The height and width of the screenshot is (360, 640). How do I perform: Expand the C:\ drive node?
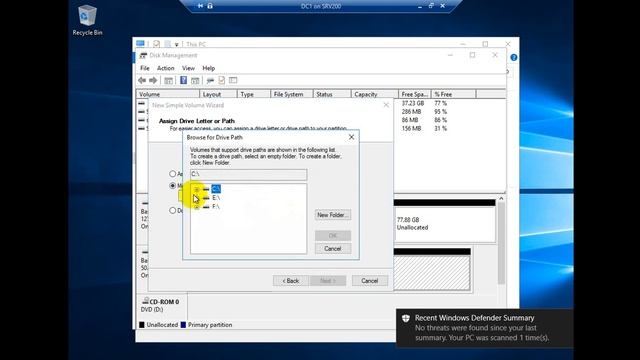click(196, 189)
